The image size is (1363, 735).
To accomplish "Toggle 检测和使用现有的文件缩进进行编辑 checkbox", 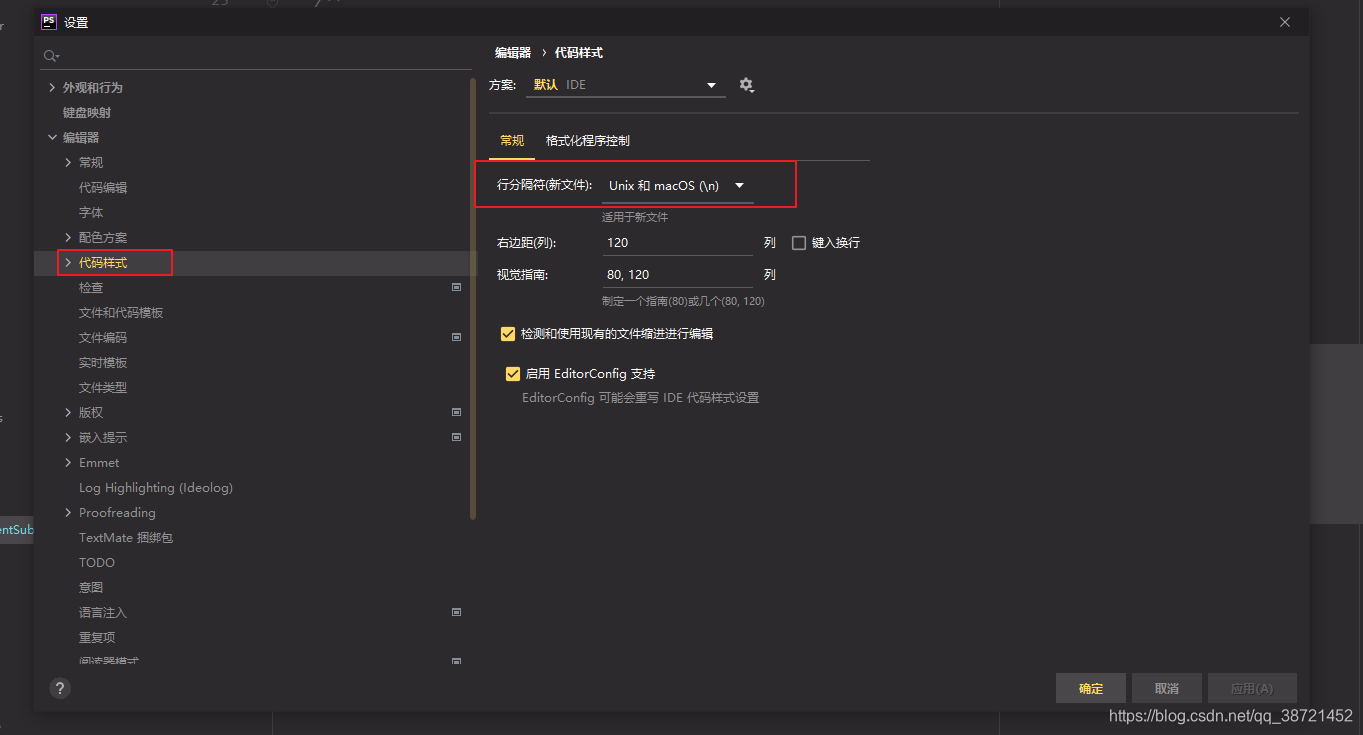I will click(x=508, y=334).
